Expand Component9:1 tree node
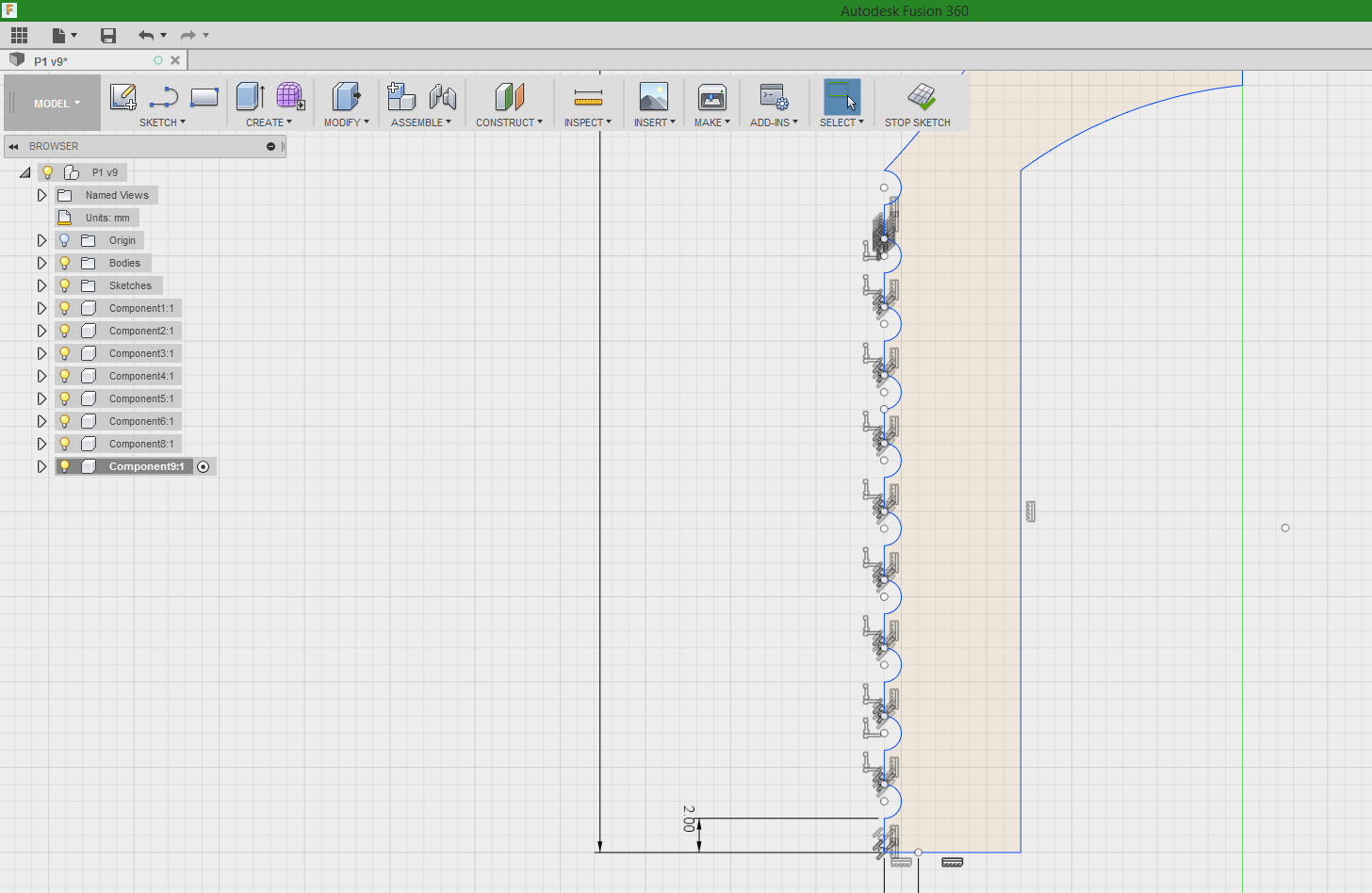This screenshot has width=1372, height=893. (41, 466)
